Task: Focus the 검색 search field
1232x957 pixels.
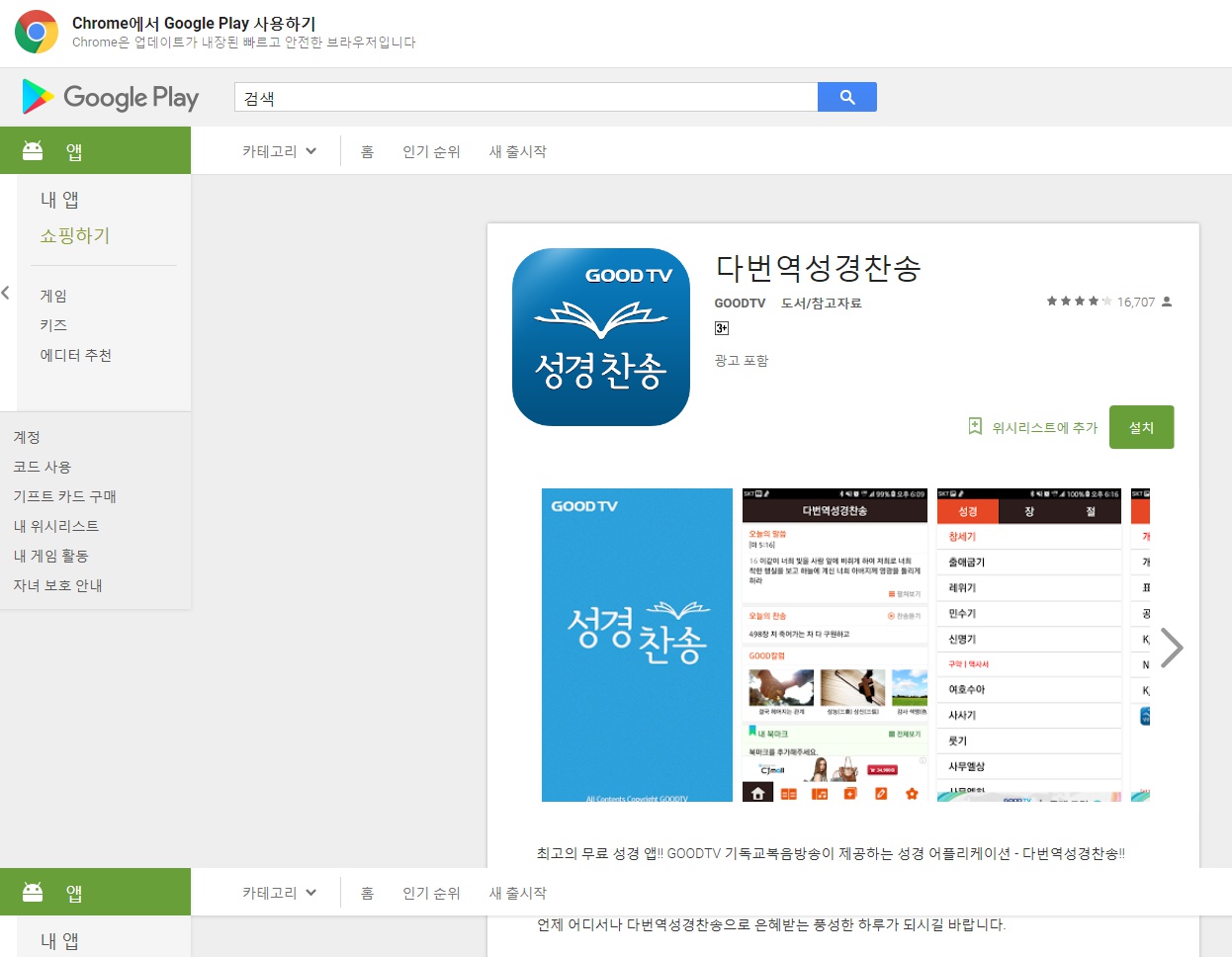Action: coord(526,97)
